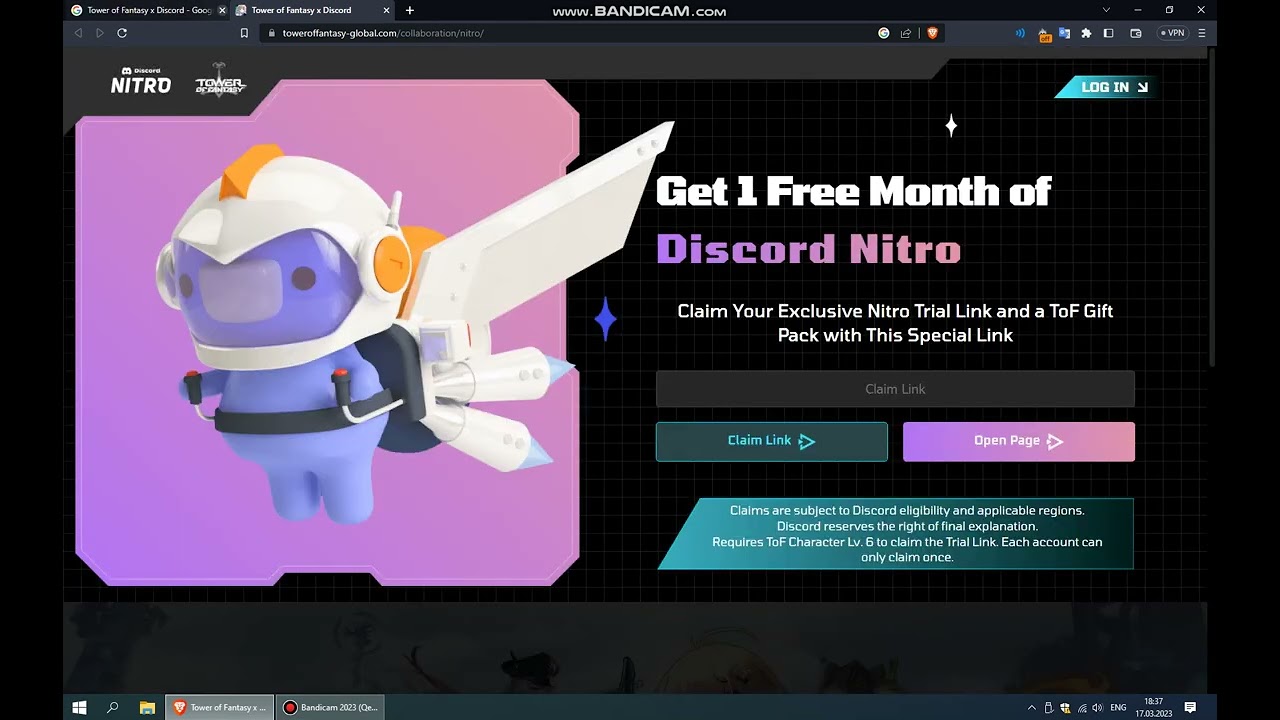Click the LOG IN button
Image resolution: width=1280 pixels, height=720 pixels.
click(x=1107, y=87)
